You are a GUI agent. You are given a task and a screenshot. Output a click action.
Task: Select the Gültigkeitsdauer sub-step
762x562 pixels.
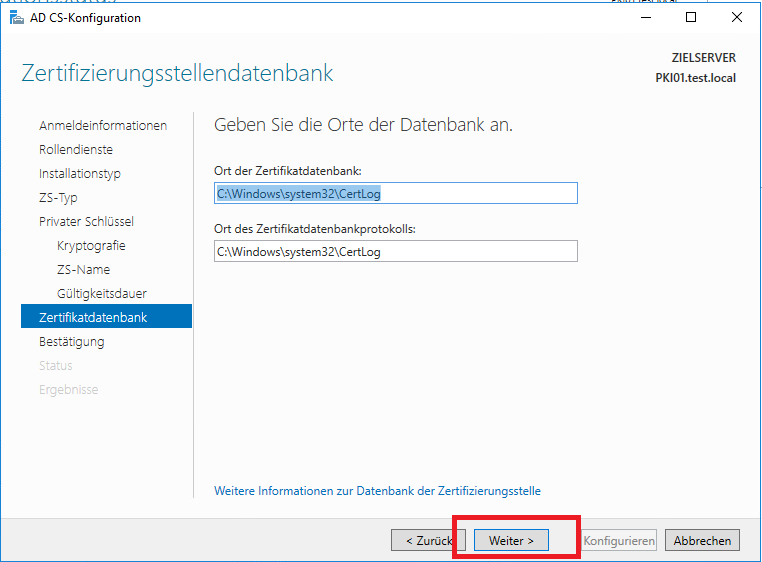pyautogui.click(x=102, y=293)
